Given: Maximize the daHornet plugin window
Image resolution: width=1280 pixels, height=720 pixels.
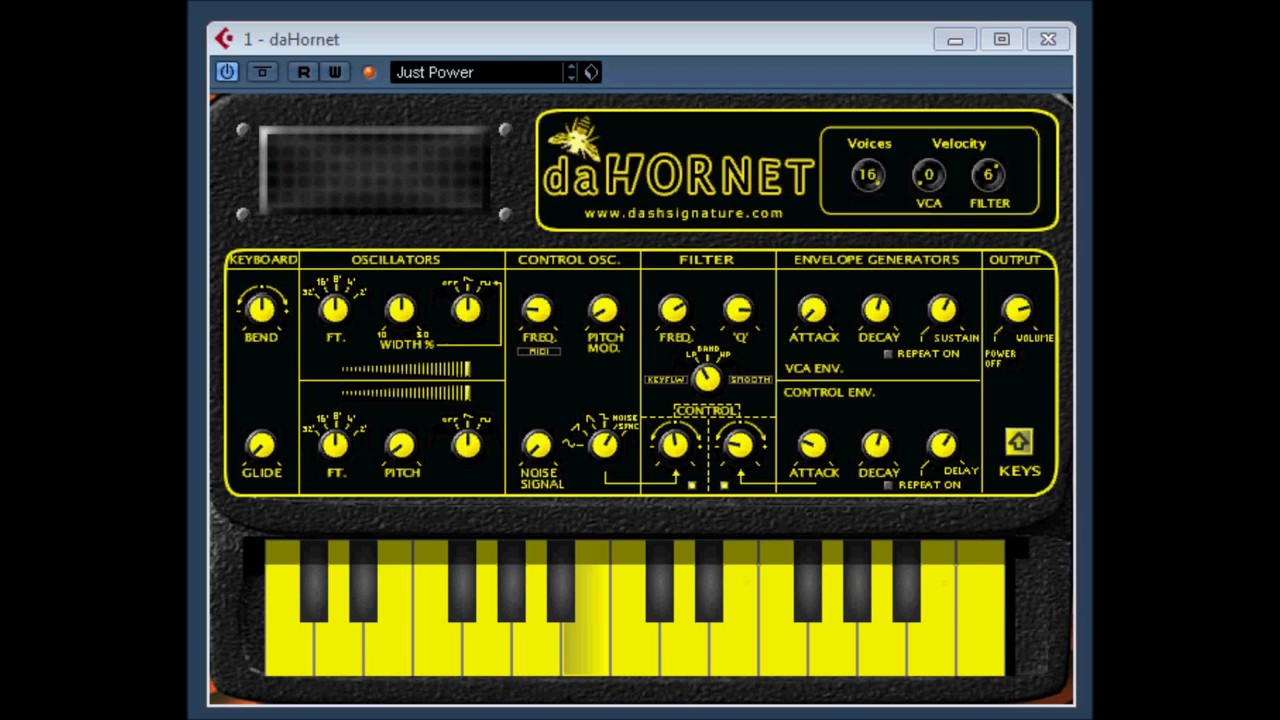Looking at the screenshot, I should pos(1001,40).
